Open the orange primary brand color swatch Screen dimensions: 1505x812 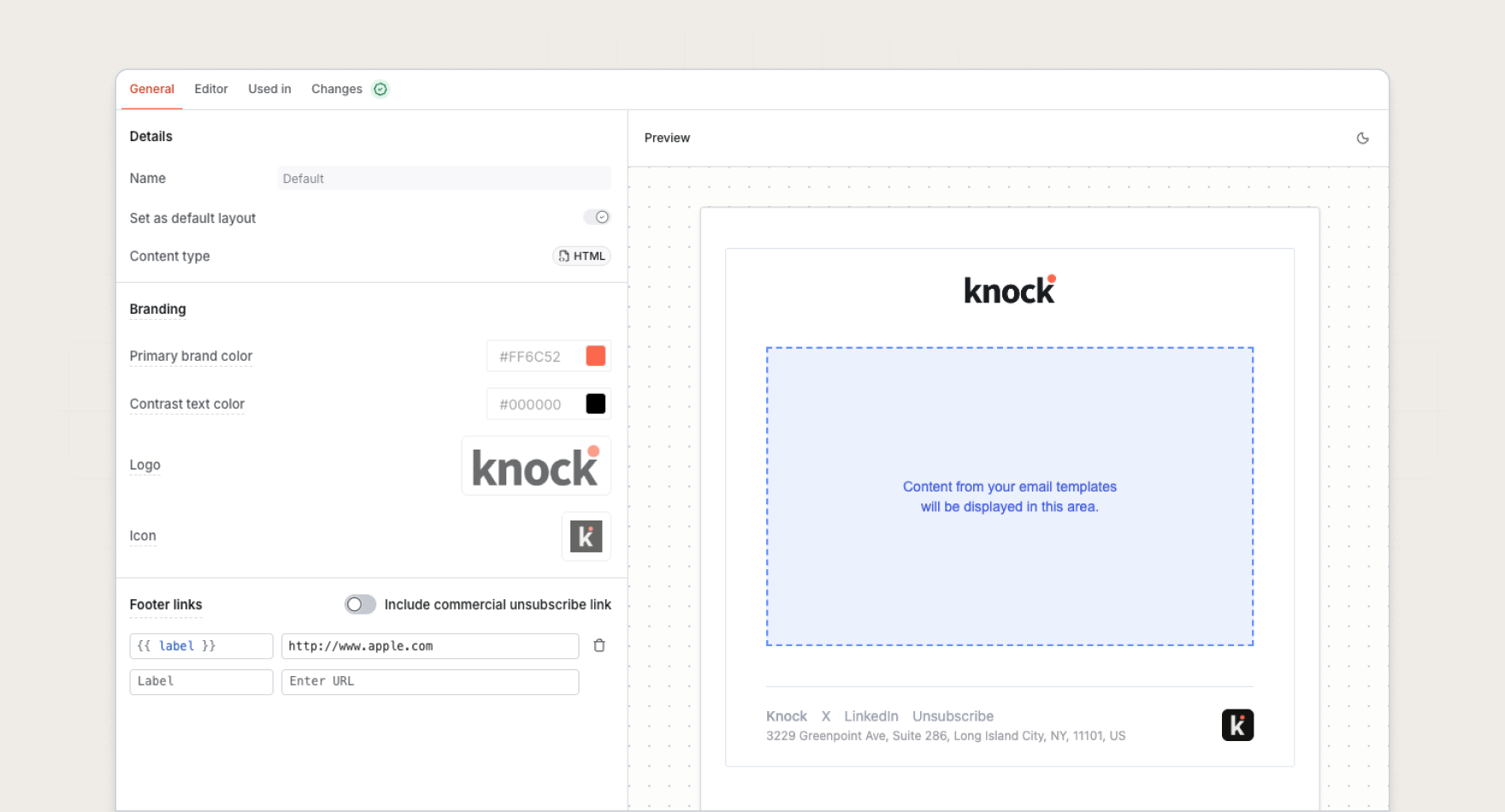point(596,356)
